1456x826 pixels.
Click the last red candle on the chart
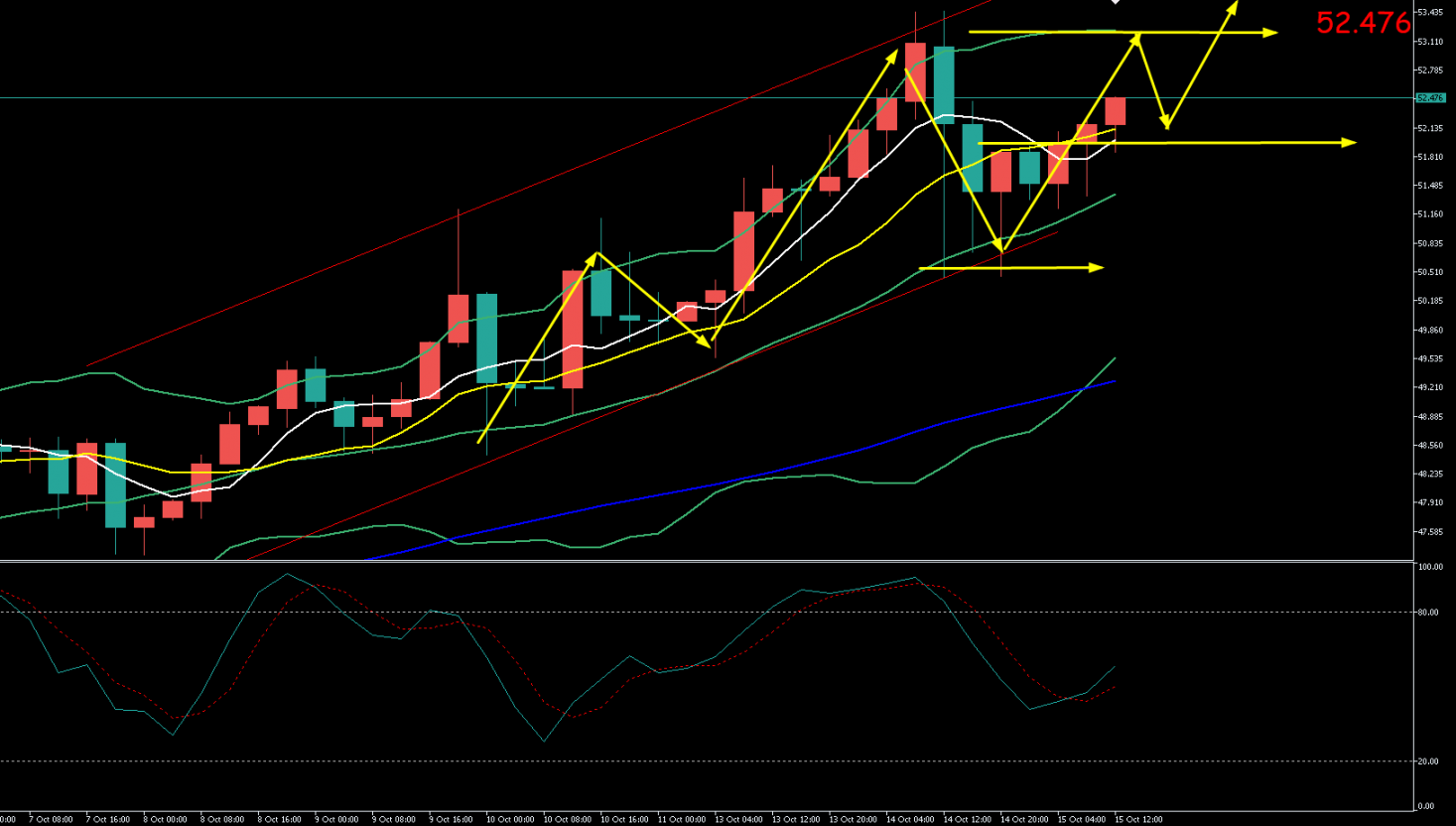1116,111
